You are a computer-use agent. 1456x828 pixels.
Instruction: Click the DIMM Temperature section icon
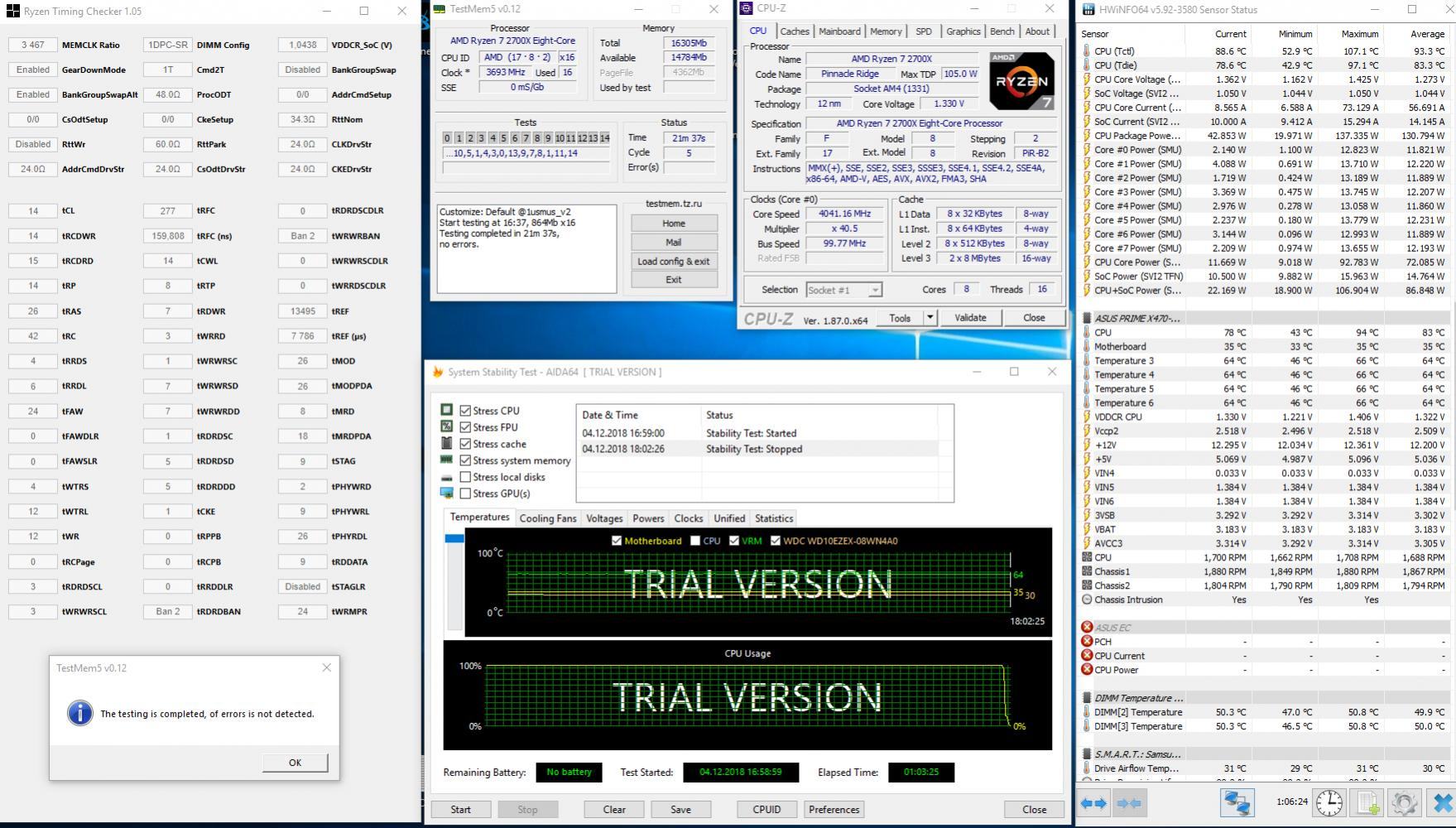pos(1087,698)
